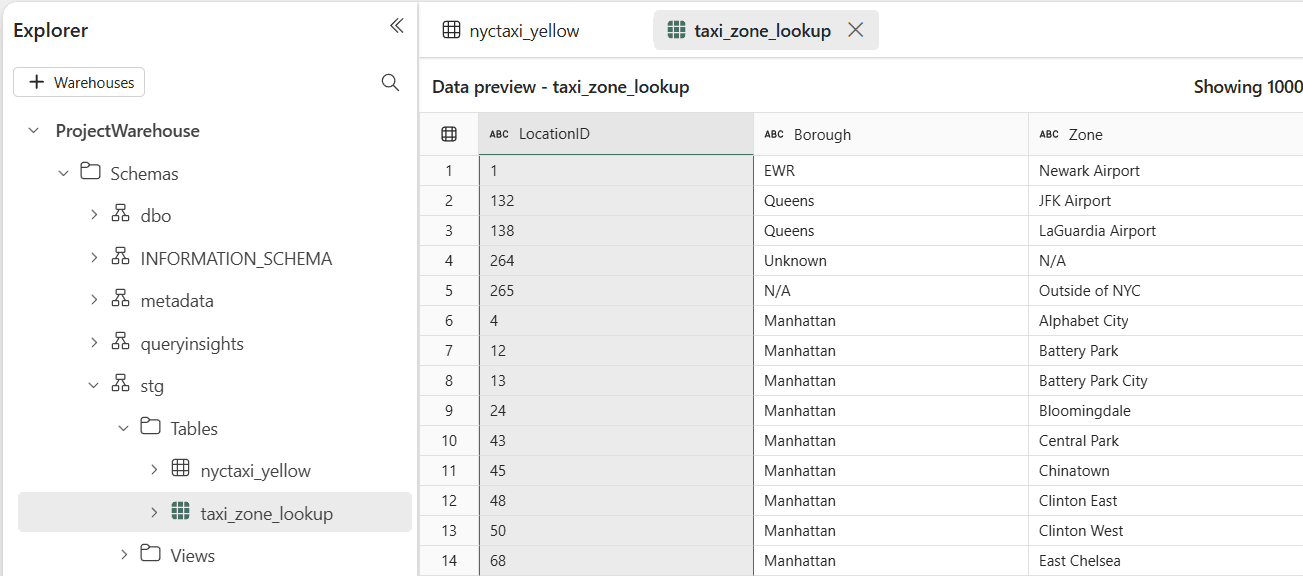Select the Views folder label
This screenshot has height=576, width=1303.
(x=192, y=555)
